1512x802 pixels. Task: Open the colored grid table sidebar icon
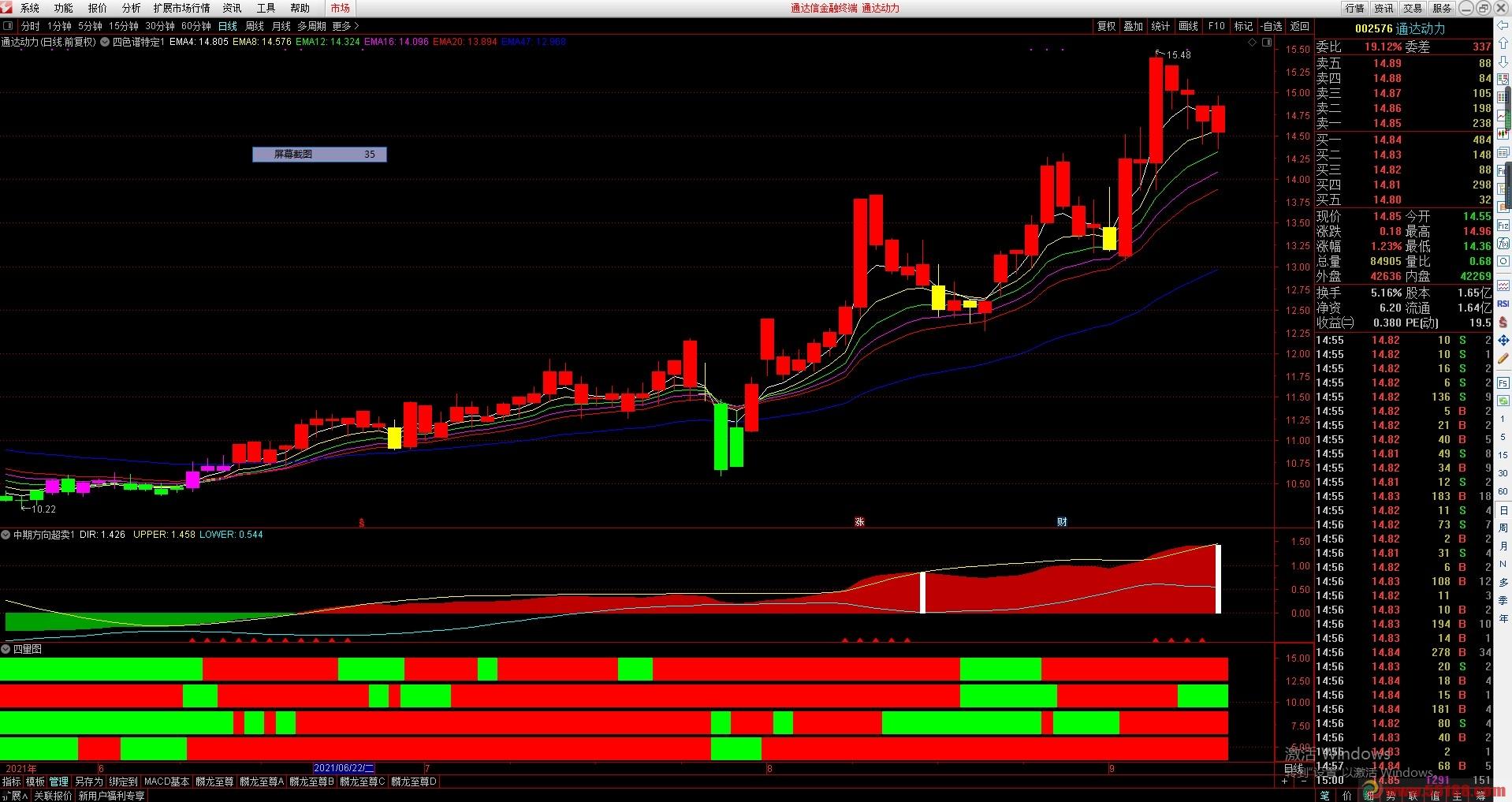(x=1503, y=98)
